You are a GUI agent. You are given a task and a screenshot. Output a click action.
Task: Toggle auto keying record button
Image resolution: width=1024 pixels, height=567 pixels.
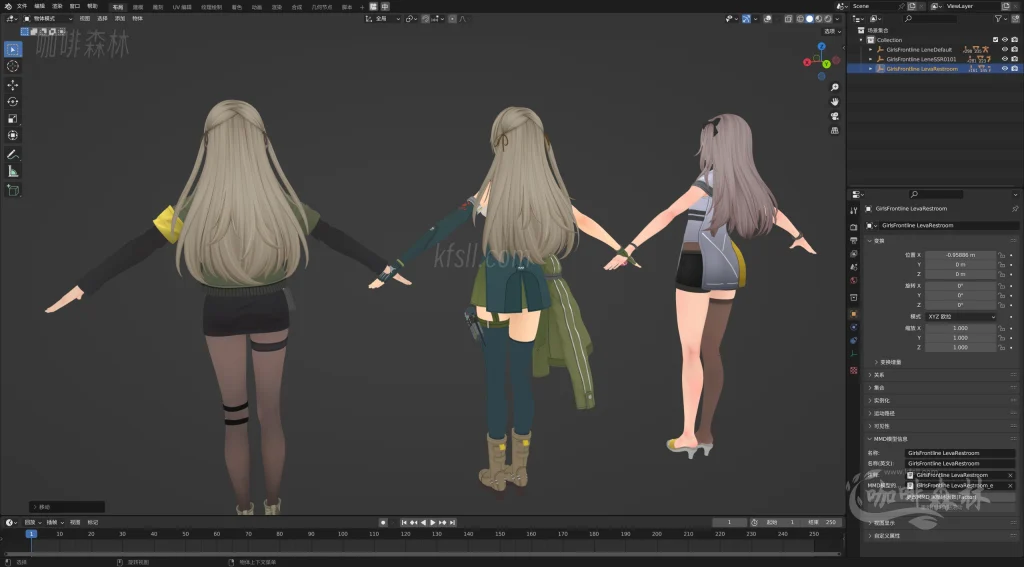pos(383,523)
